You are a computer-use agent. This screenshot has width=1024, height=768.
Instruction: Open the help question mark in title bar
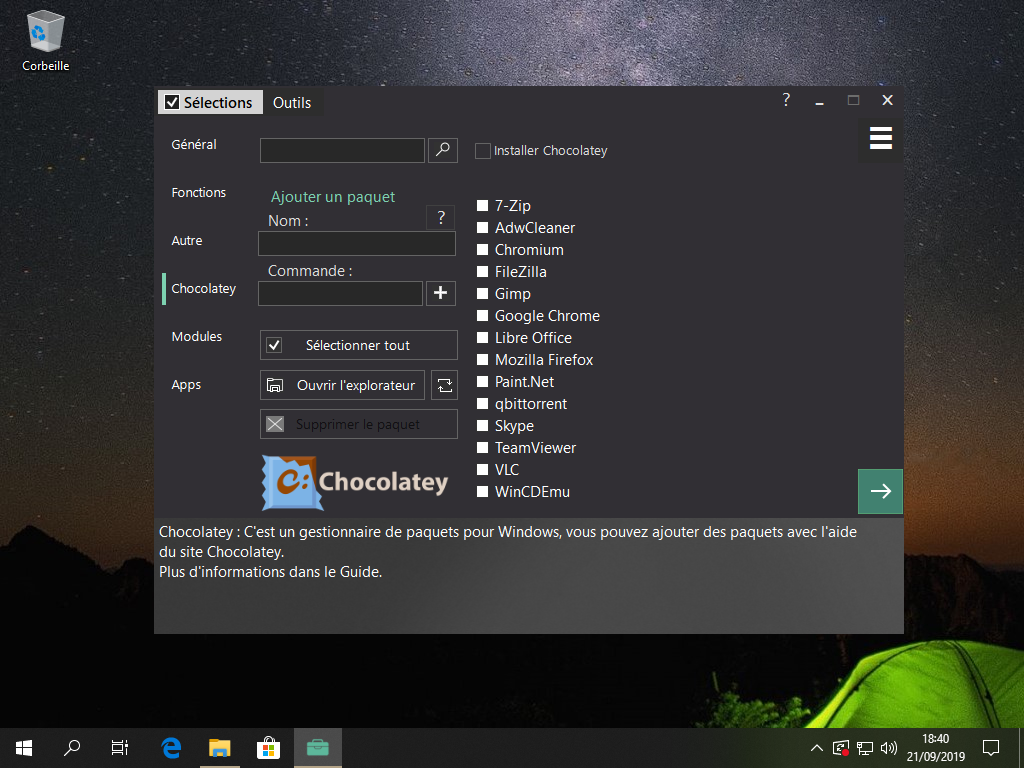tap(786, 100)
